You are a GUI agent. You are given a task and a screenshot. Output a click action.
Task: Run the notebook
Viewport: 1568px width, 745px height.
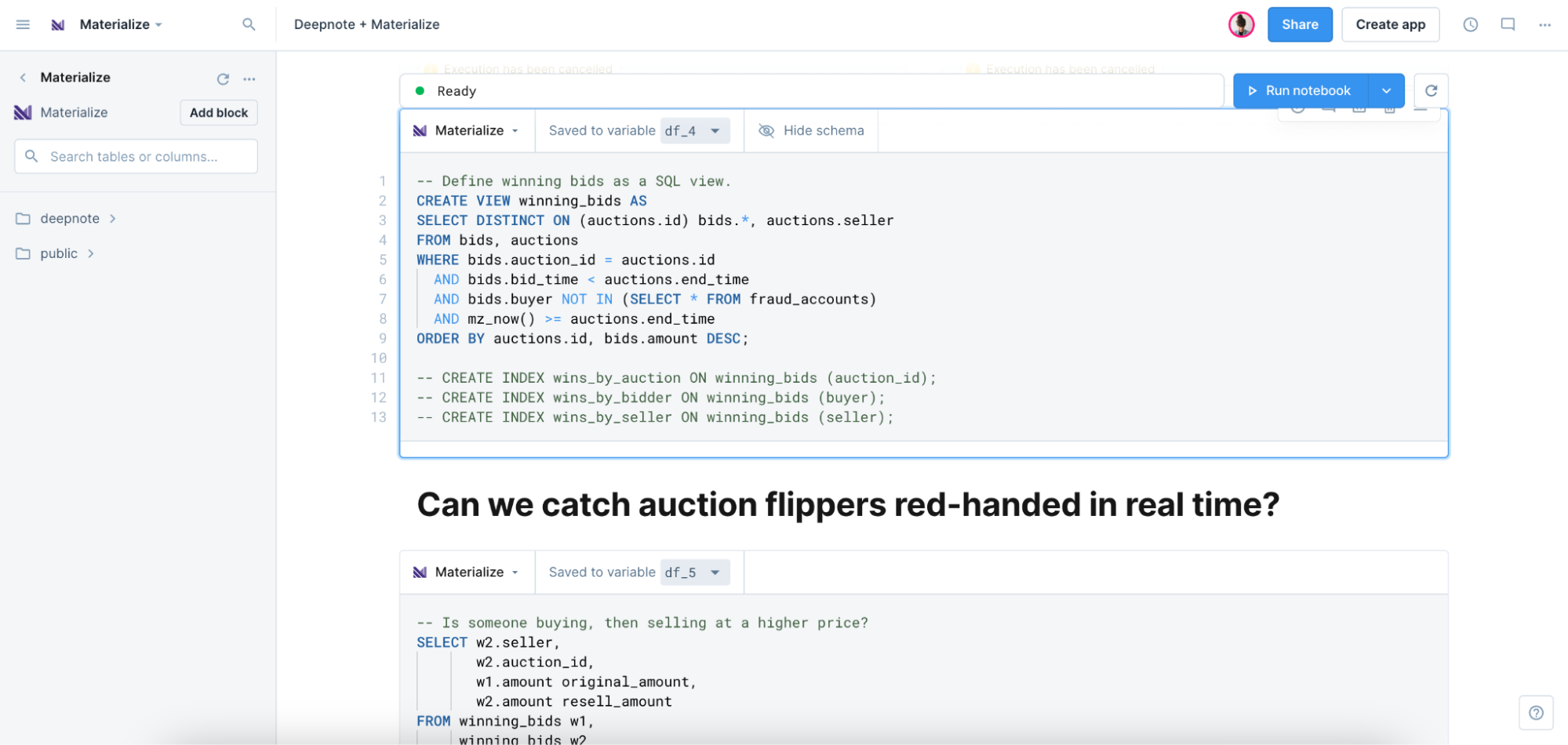point(1301,91)
